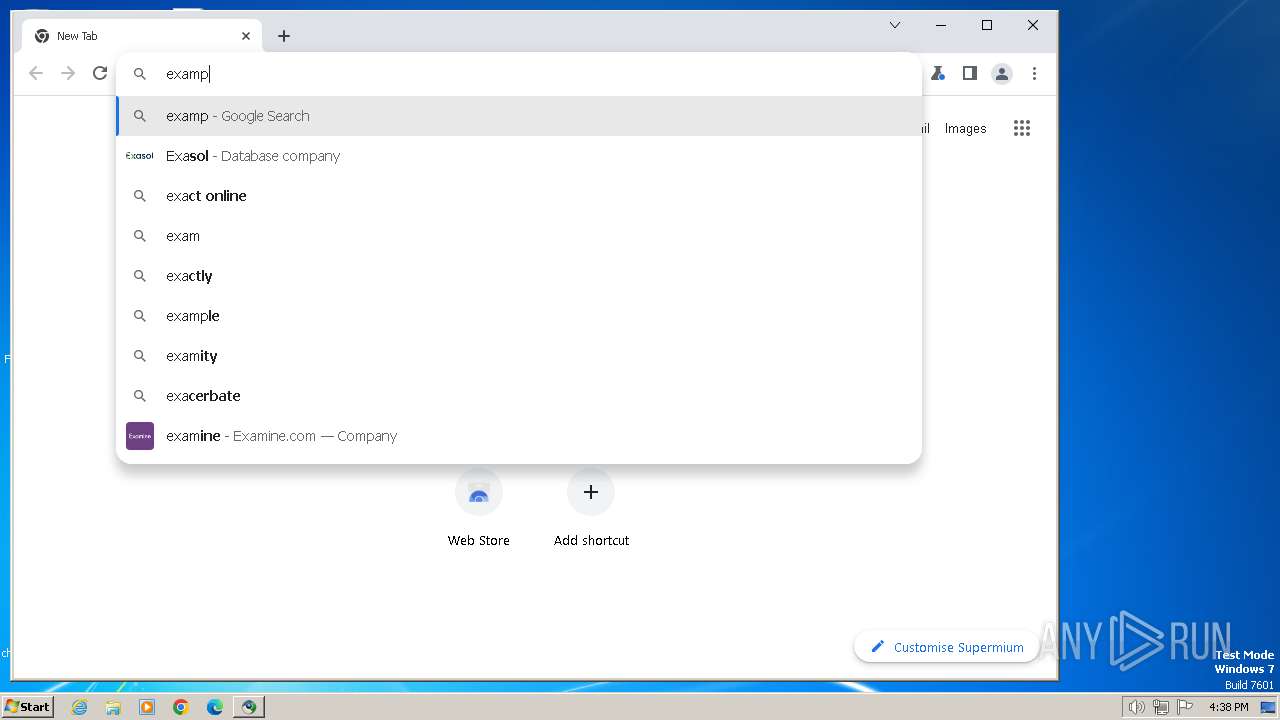Open a new tab with plus button
The height and width of the screenshot is (720, 1280).
[284, 36]
